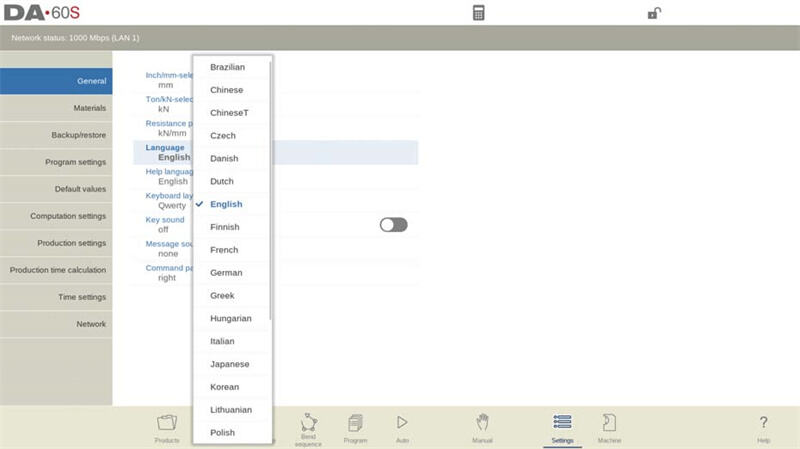Switch to Auto mode play icon

point(402,427)
